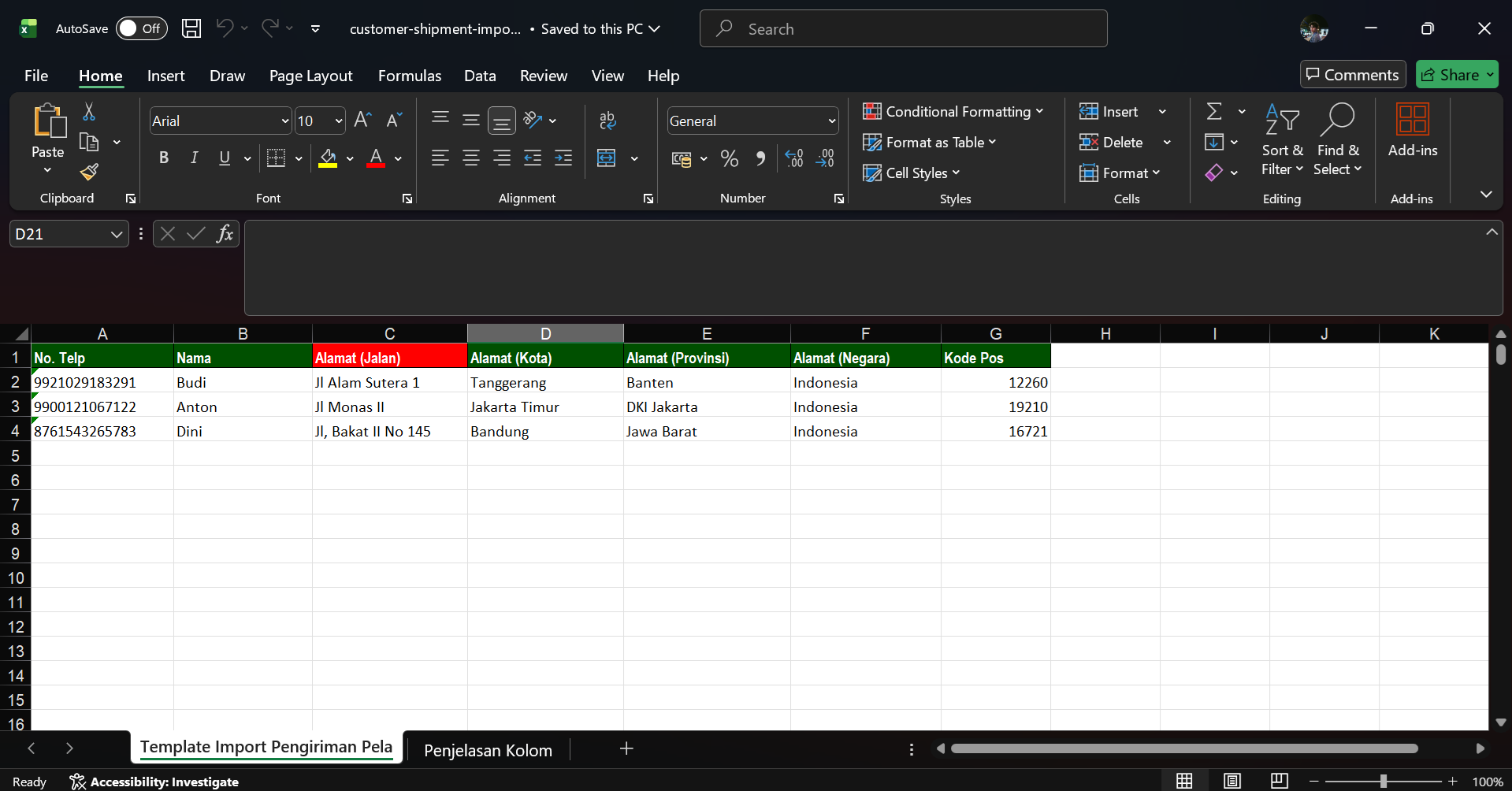Switch to the Penjelasan Kolom sheet tab
Image resolution: width=1512 pixels, height=791 pixels.
coord(488,750)
